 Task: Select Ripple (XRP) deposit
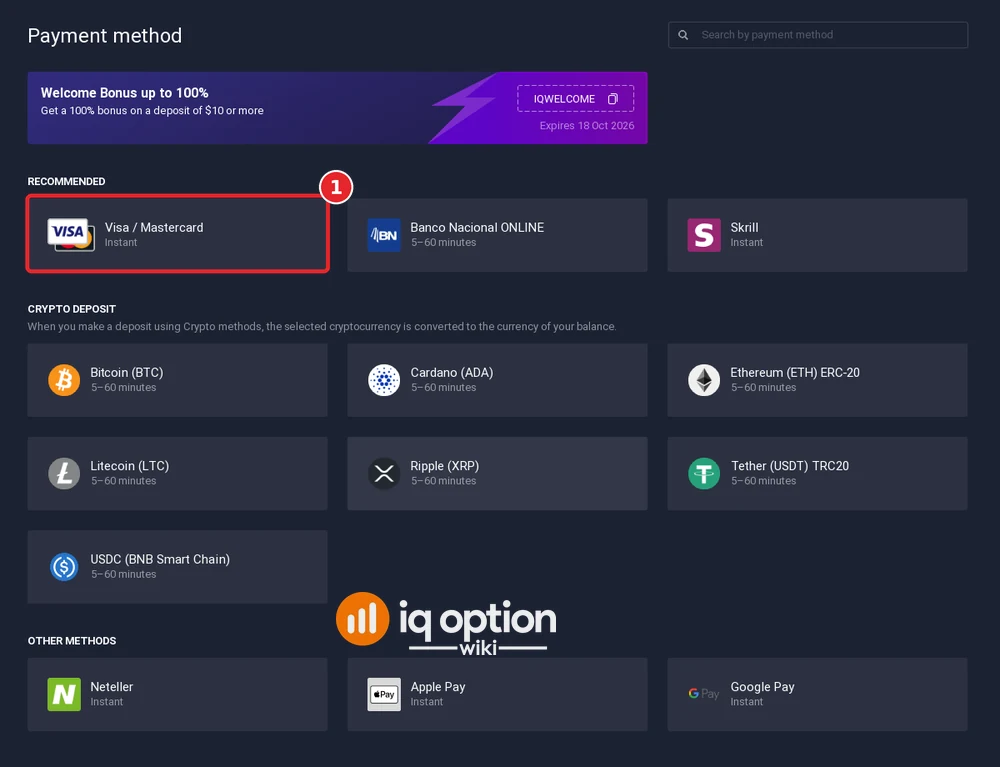tap(497, 473)
